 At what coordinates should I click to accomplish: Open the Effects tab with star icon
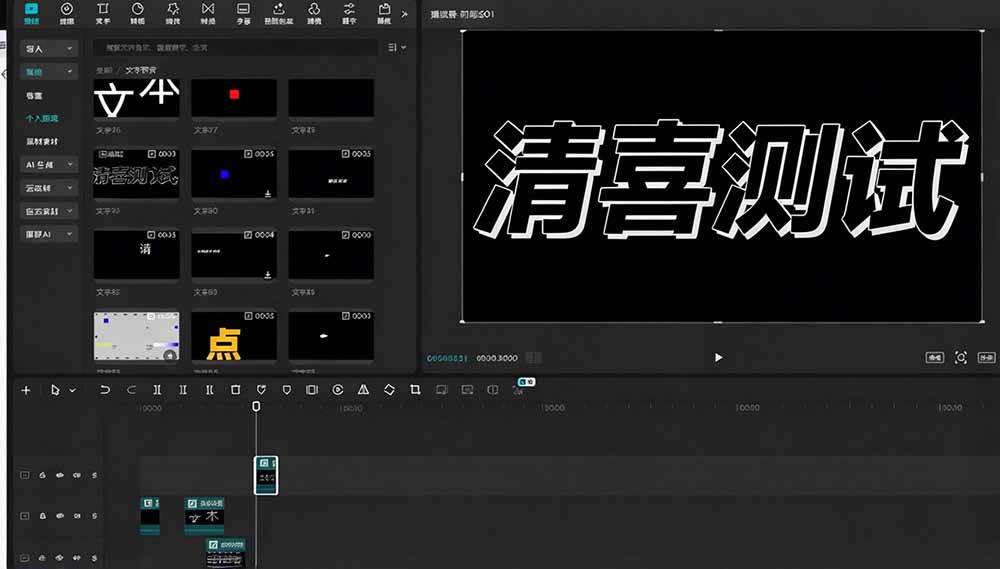tap(173, 13)
